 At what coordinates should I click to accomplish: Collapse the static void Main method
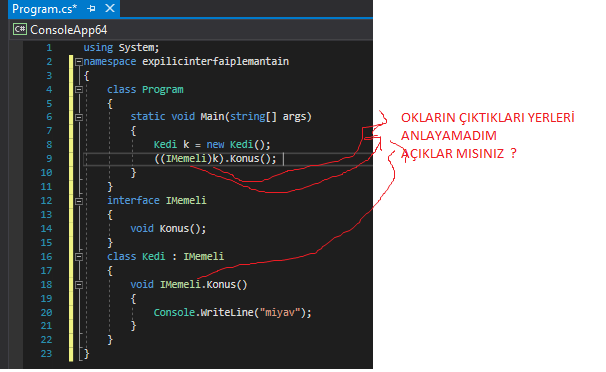[x=79, y=117]
